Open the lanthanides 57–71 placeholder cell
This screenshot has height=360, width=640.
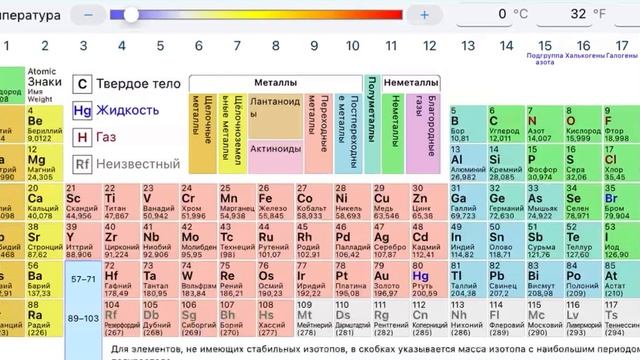tap(83, 280)
